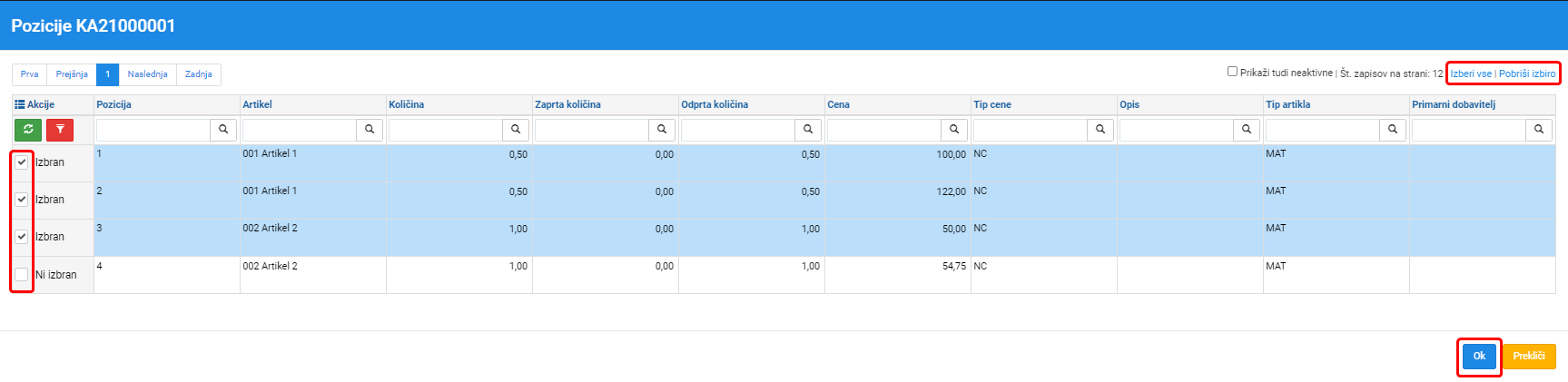Open the Akcije column menu
Image resolution: width=1568 pixels, height=382 pixels.
point(35,104)
